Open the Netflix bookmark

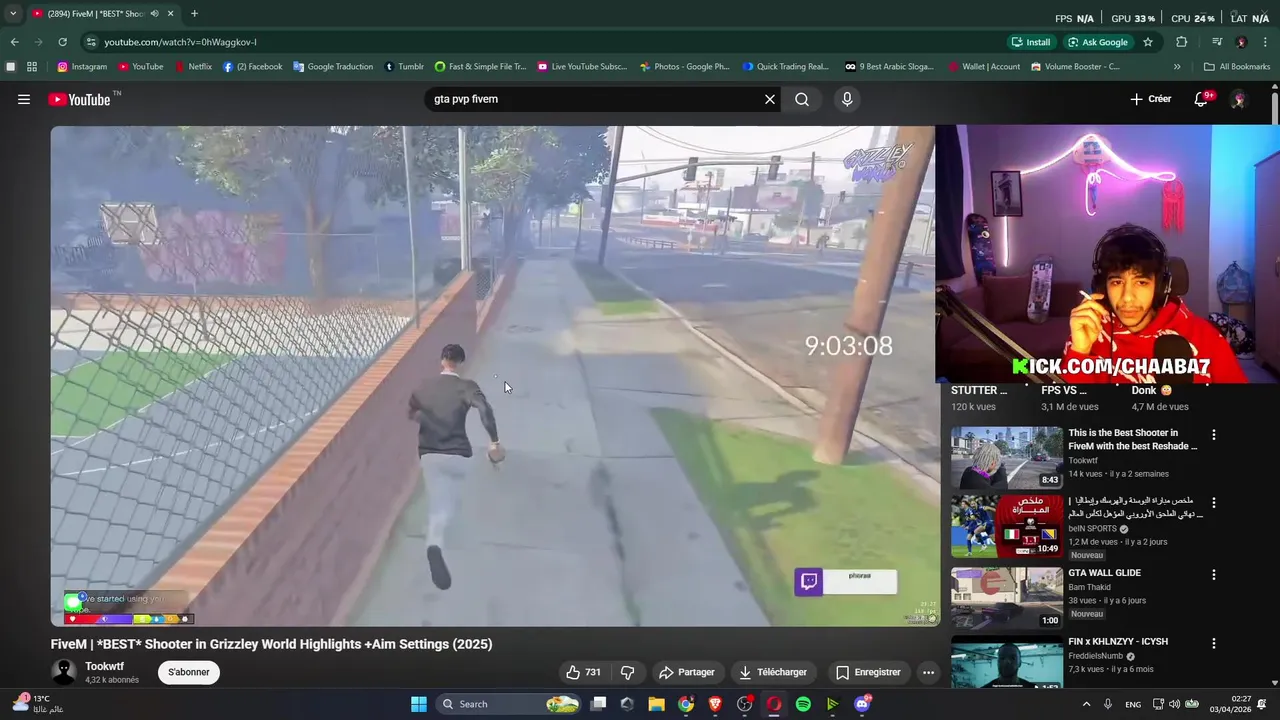click(x=193, y=67)
